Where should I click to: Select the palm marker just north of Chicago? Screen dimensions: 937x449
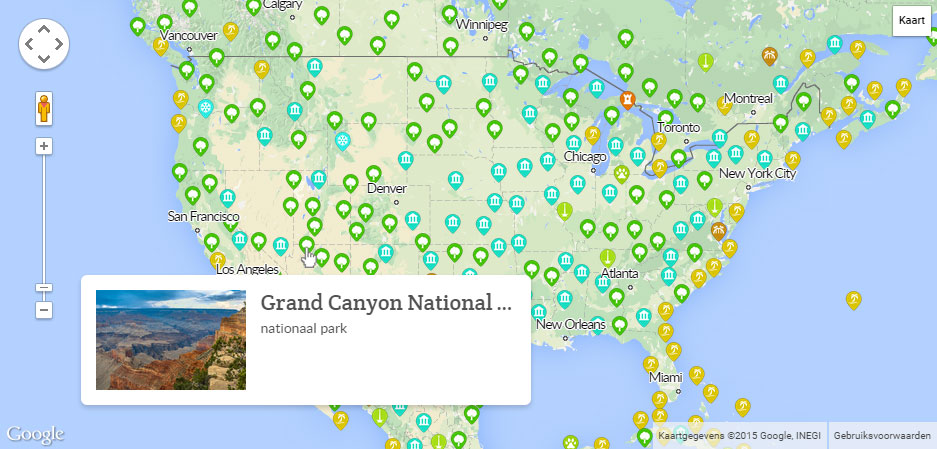pos(592,135)
